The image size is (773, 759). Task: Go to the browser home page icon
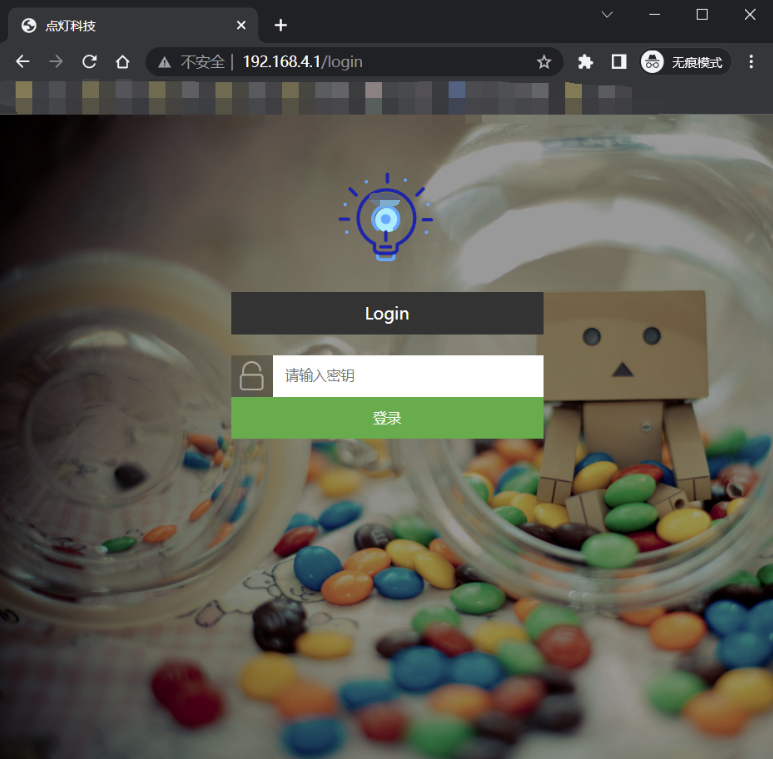122,62
